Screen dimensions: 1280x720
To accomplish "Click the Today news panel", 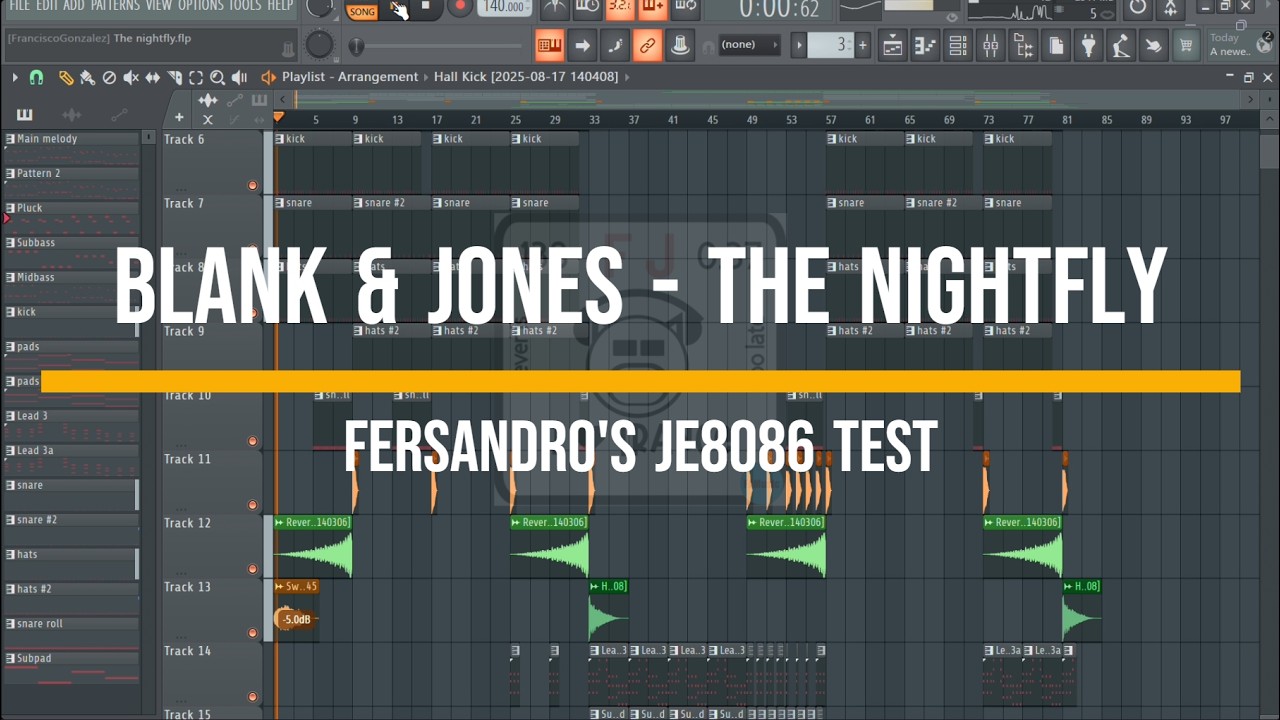I will pyautogui.click(x=1241, y=45).
